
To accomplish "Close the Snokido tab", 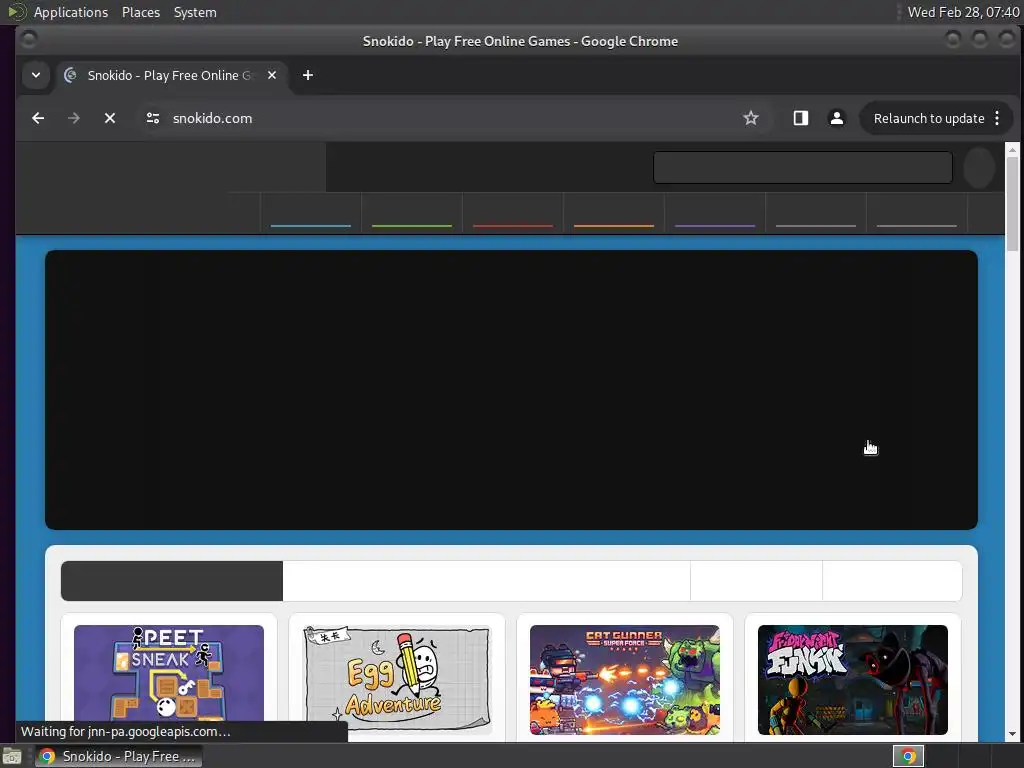I will (x=272, y=75).
